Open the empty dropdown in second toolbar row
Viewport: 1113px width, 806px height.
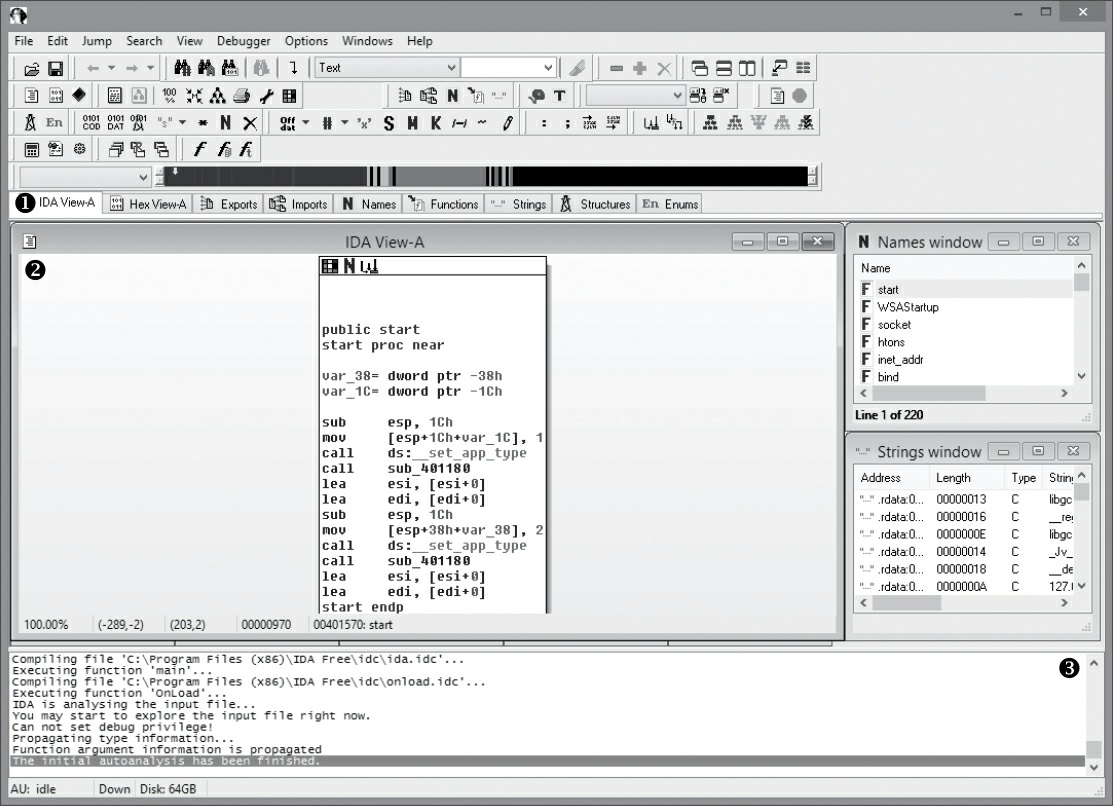[x=677, y=95]
